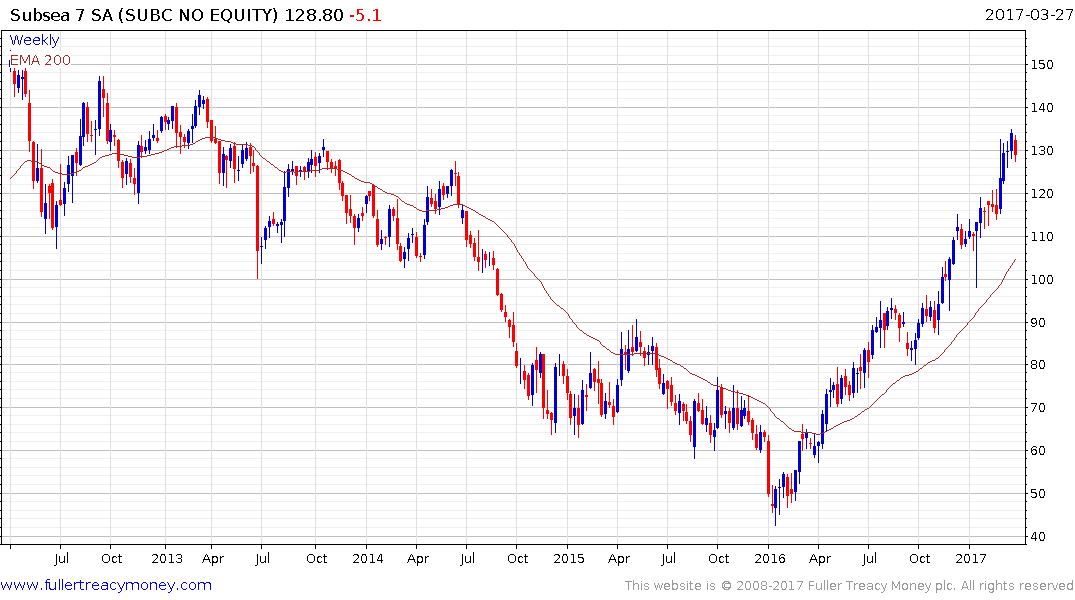Click the 110 price axis label

coord(1042,237)
